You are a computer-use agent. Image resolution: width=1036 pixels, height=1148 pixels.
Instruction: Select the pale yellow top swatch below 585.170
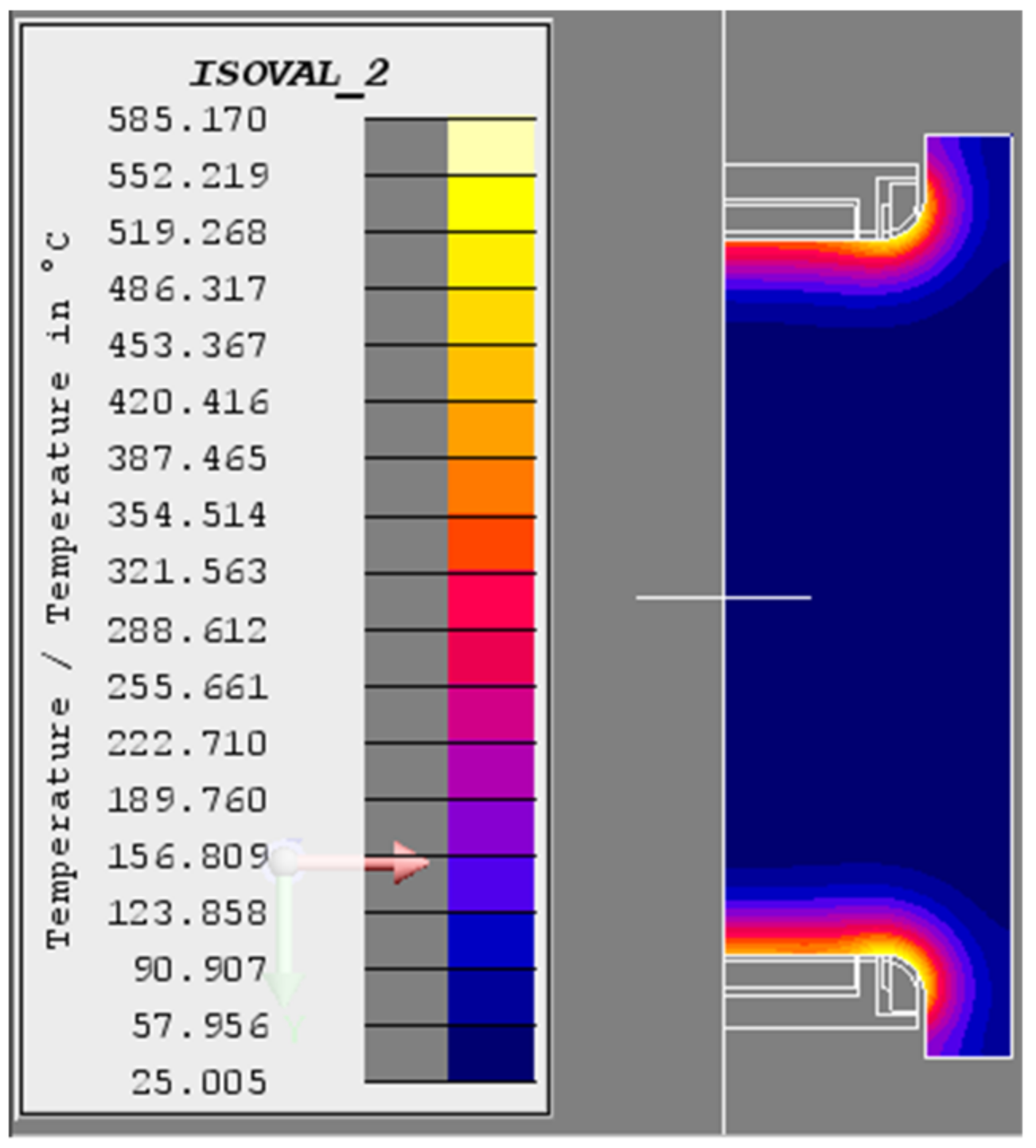pos(491,146)
